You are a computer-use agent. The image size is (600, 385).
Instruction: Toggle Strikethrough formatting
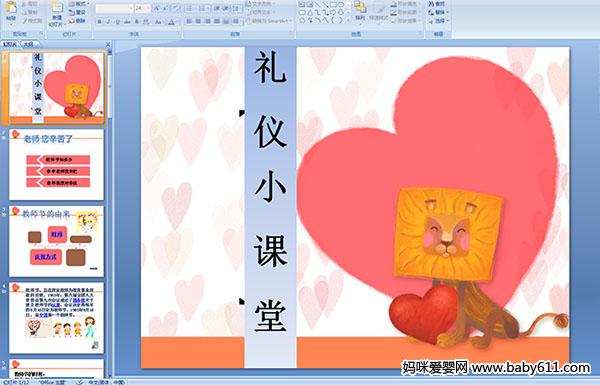click(127, 22)
